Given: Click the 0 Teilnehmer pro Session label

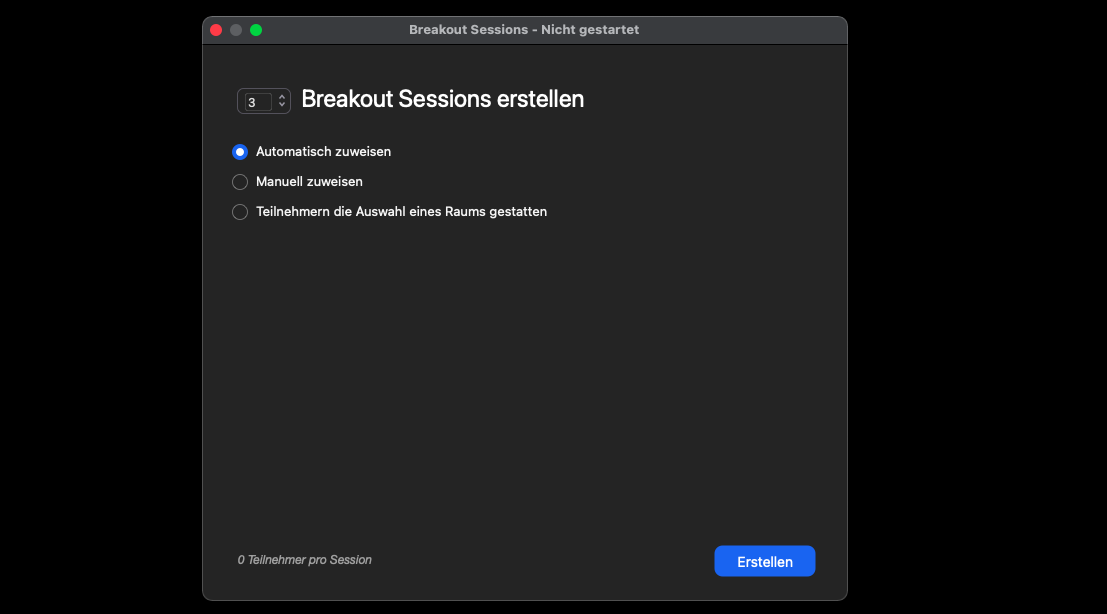Looking at the screenshot, I should [304, 560].
